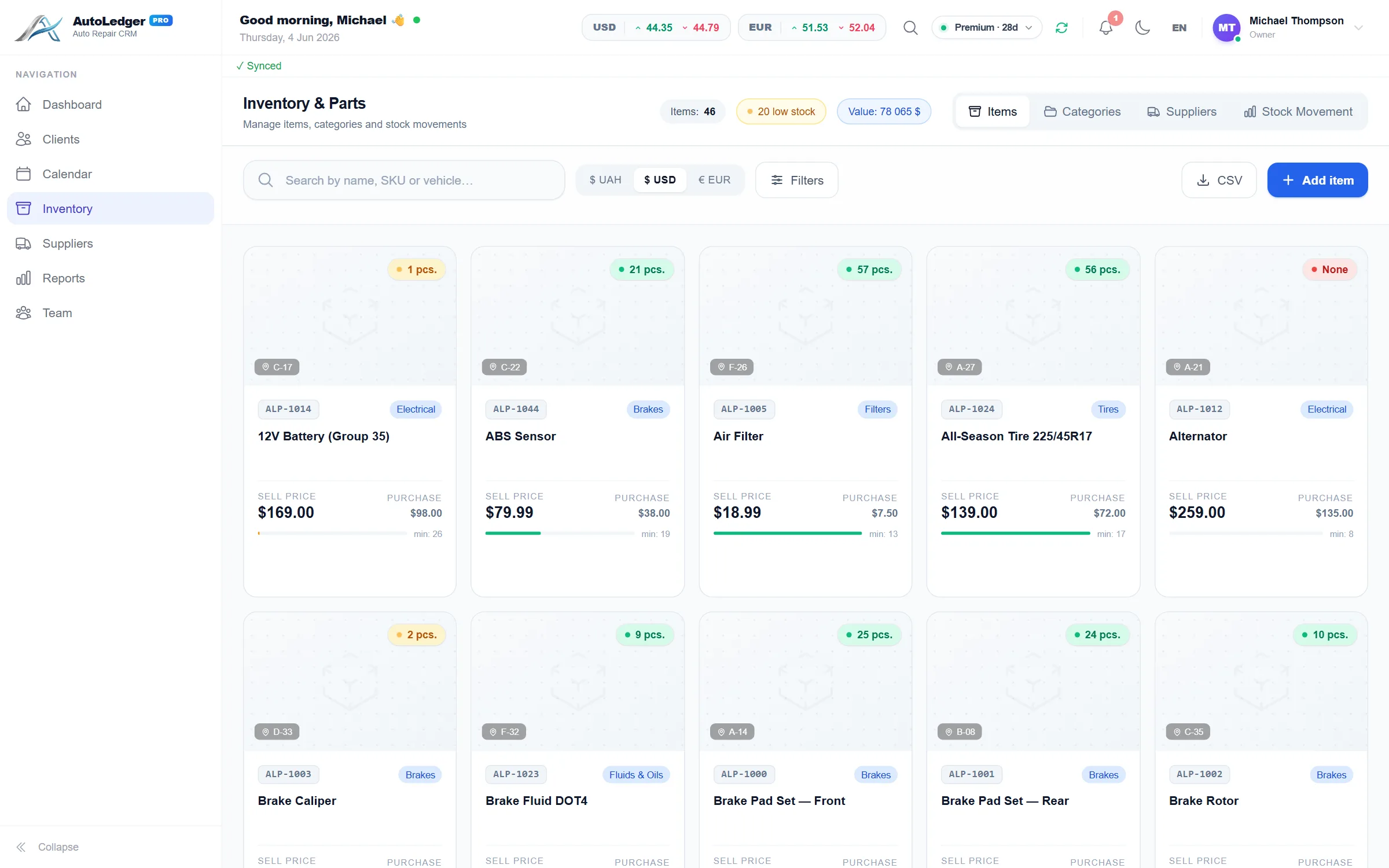
Task: Click the All-Season Tire stock level bar
Action: (1016, 533)
